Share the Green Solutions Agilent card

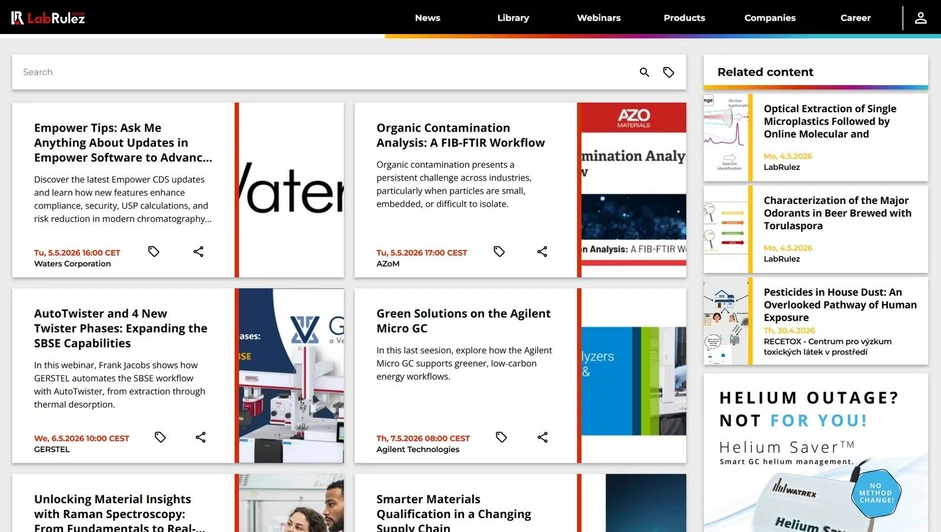point(543,437)
